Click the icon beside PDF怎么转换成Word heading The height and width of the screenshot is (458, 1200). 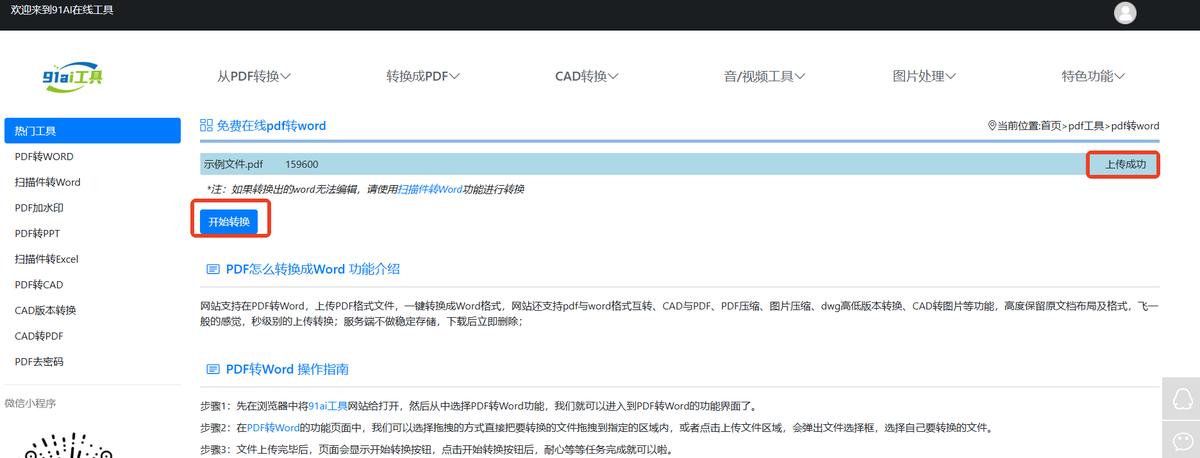click(x=212, y=270)
